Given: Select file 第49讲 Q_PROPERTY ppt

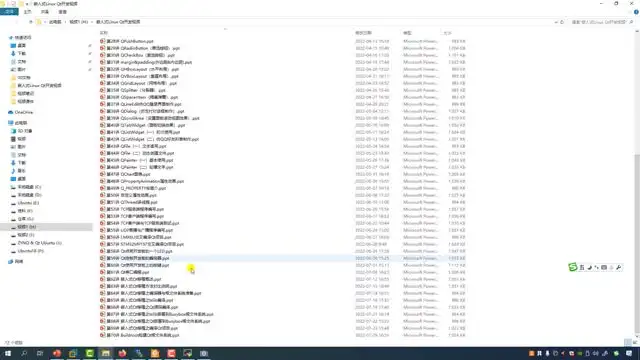Looking at the screenshot, I should [x=136, y=188].
